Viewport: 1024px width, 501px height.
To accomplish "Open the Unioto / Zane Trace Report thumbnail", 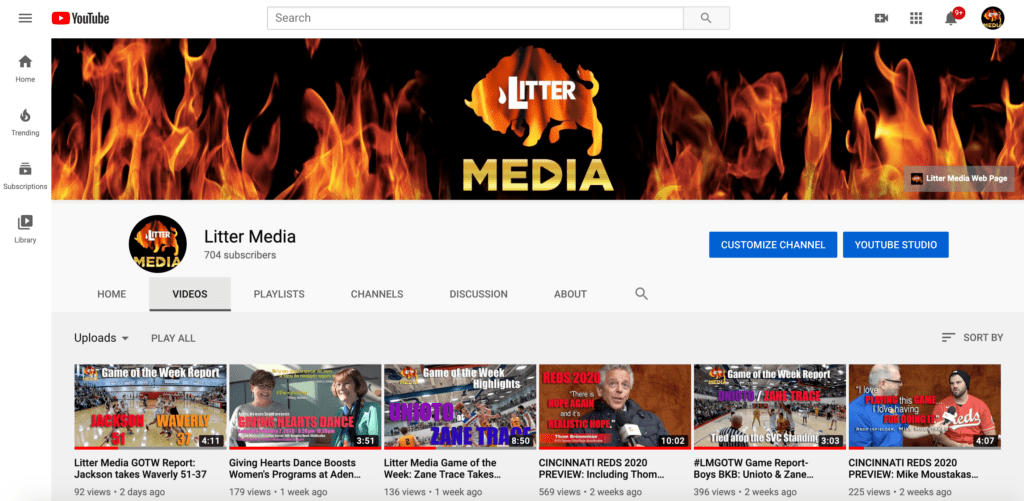I will pos(769,406).
